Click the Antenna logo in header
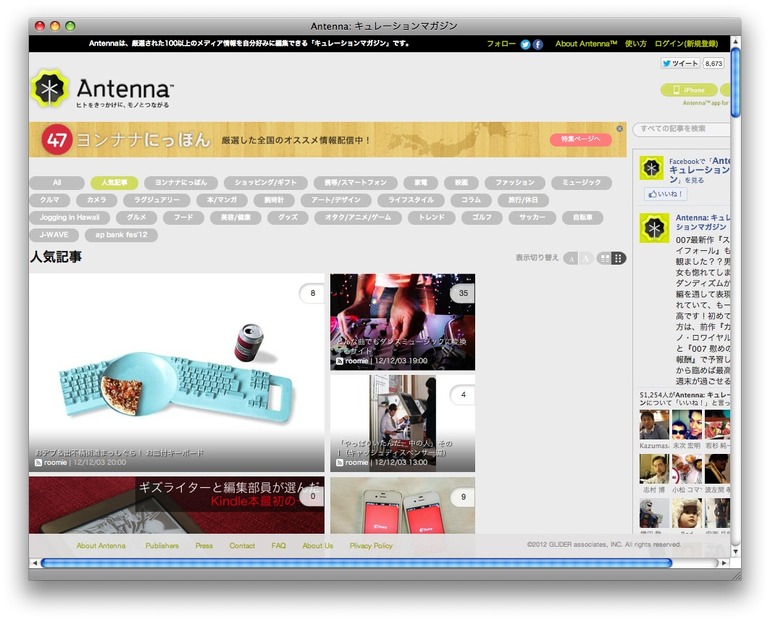The width and height of the screenshot is (770, 620). [x=102, y=89]
